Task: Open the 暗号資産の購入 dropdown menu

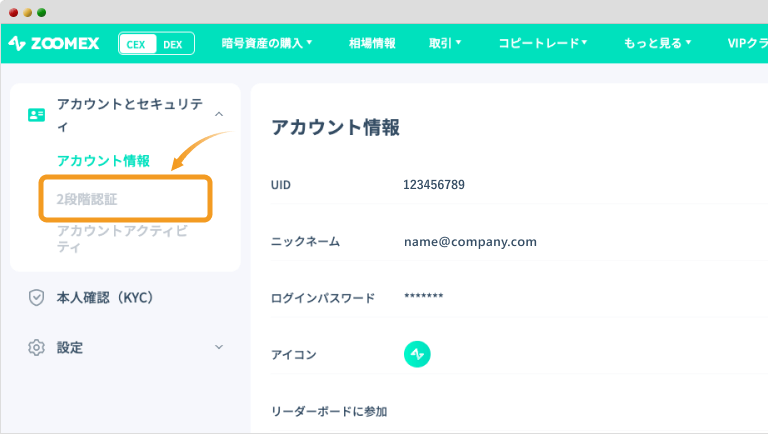Action: pyautogui.click(x=267, y=43)
